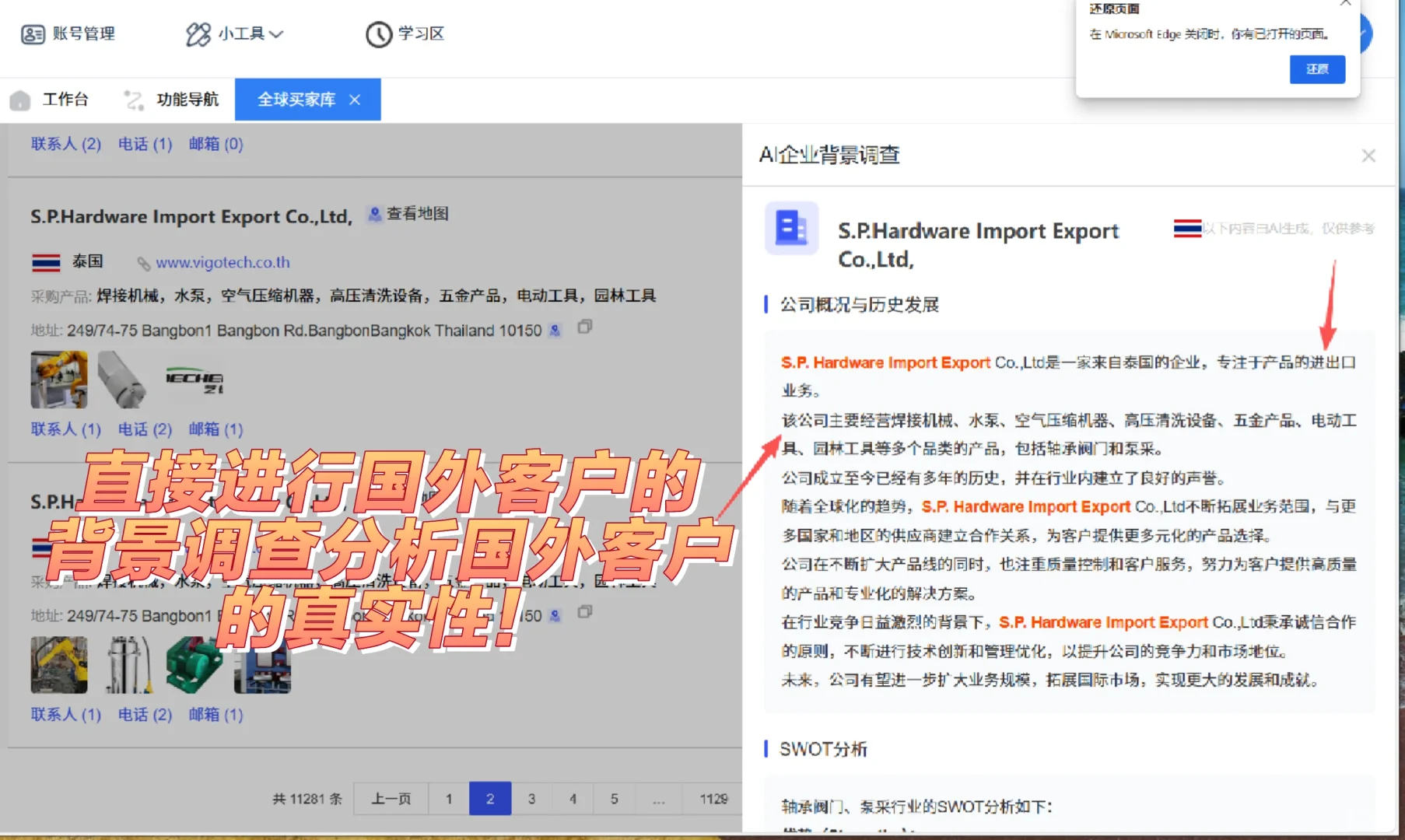Screen dimensions: 1405x840
Task: Go to page 5 in pagination
Action: (x=614, y=799)
